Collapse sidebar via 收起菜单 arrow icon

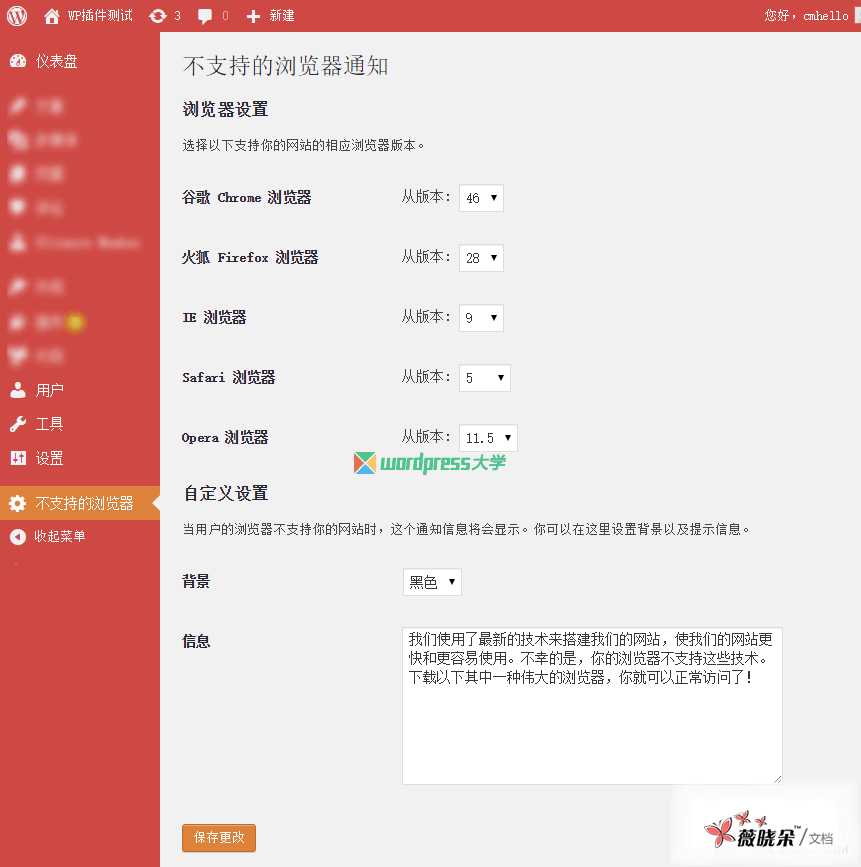(x=19, y=537)
